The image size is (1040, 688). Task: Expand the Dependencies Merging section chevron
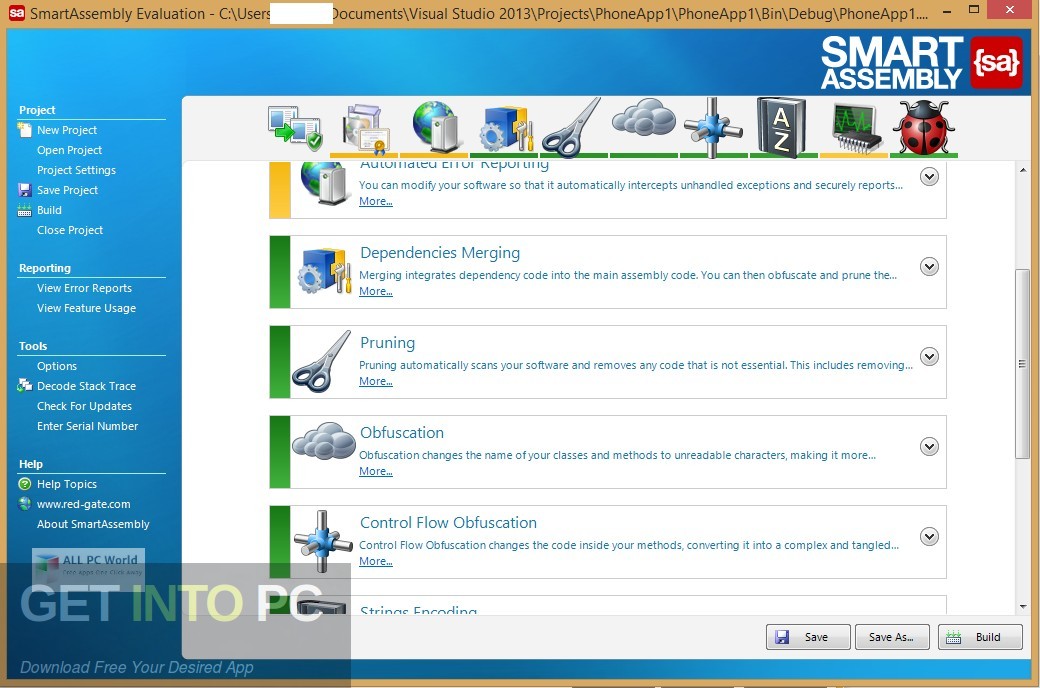[x=929, y=266]
